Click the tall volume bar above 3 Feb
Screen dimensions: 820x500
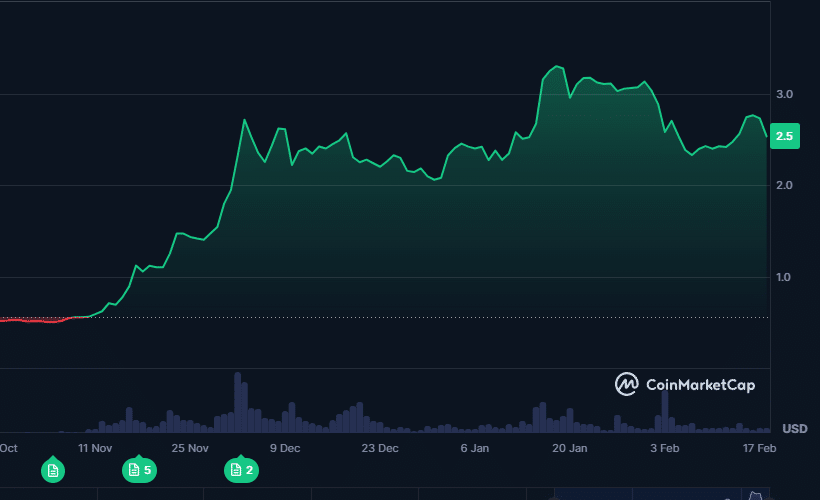tap(665, 411)
